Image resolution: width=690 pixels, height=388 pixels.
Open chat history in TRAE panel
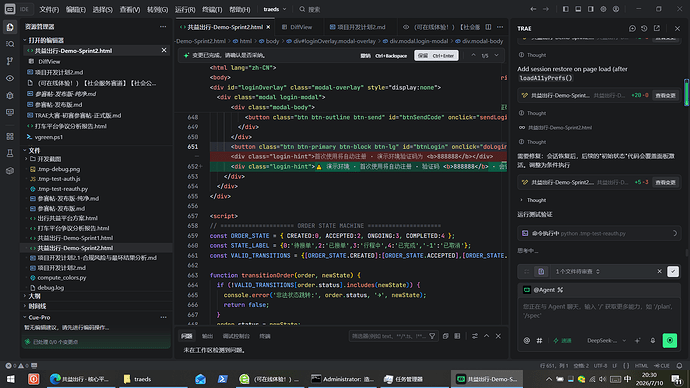[644, 29]
